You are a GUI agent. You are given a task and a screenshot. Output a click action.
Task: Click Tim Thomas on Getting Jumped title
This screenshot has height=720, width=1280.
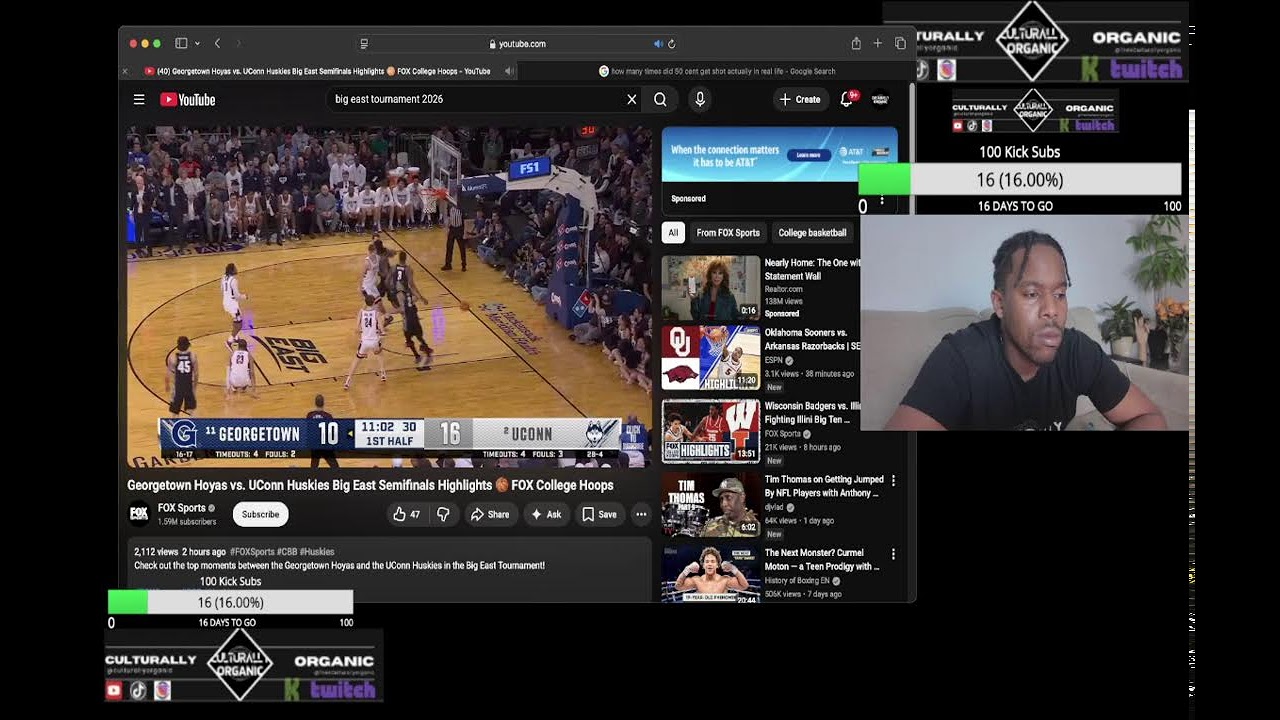(x=823, y=486)
